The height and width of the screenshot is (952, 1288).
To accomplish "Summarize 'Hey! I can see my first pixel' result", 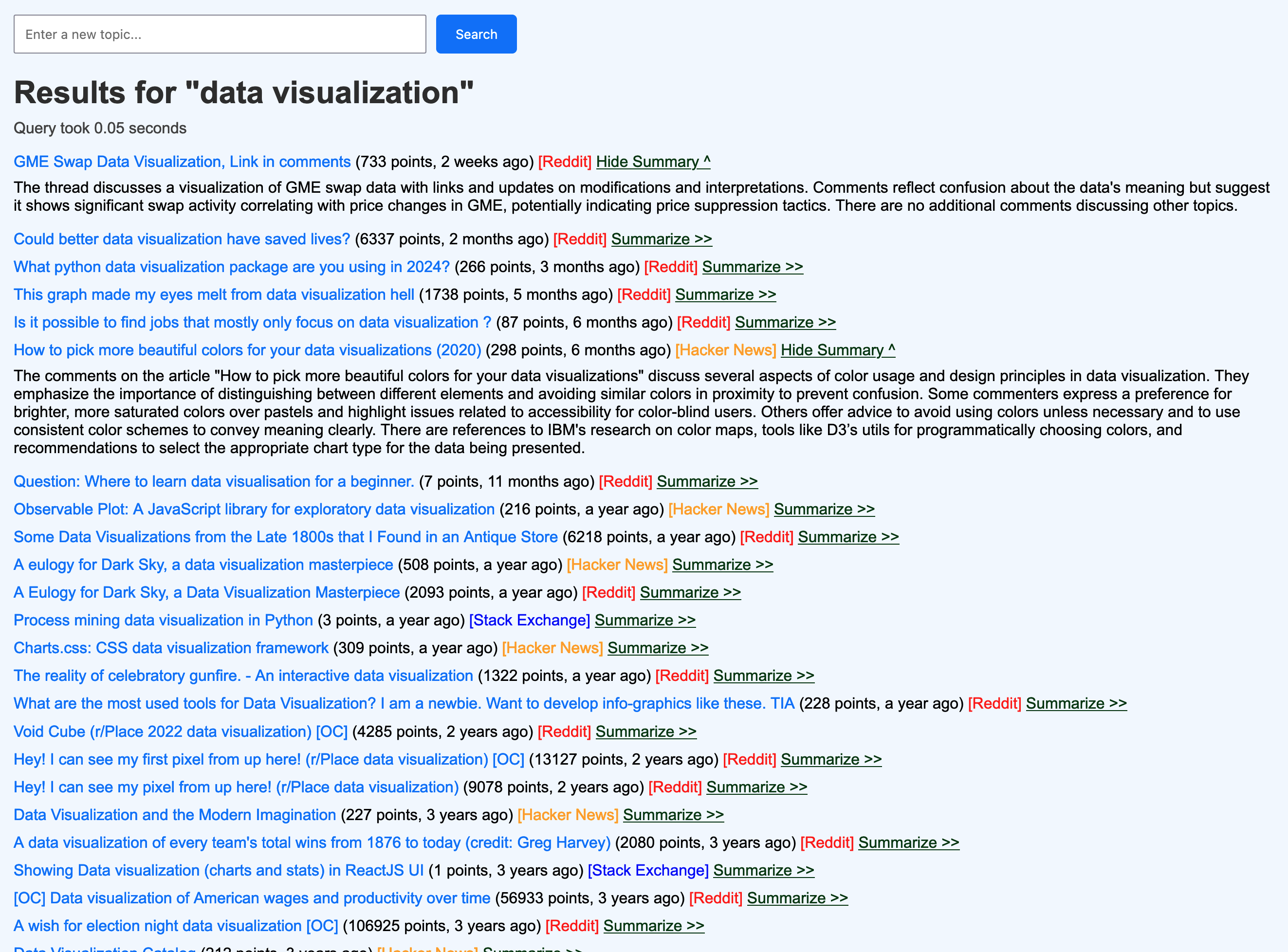I will [830, 760].
